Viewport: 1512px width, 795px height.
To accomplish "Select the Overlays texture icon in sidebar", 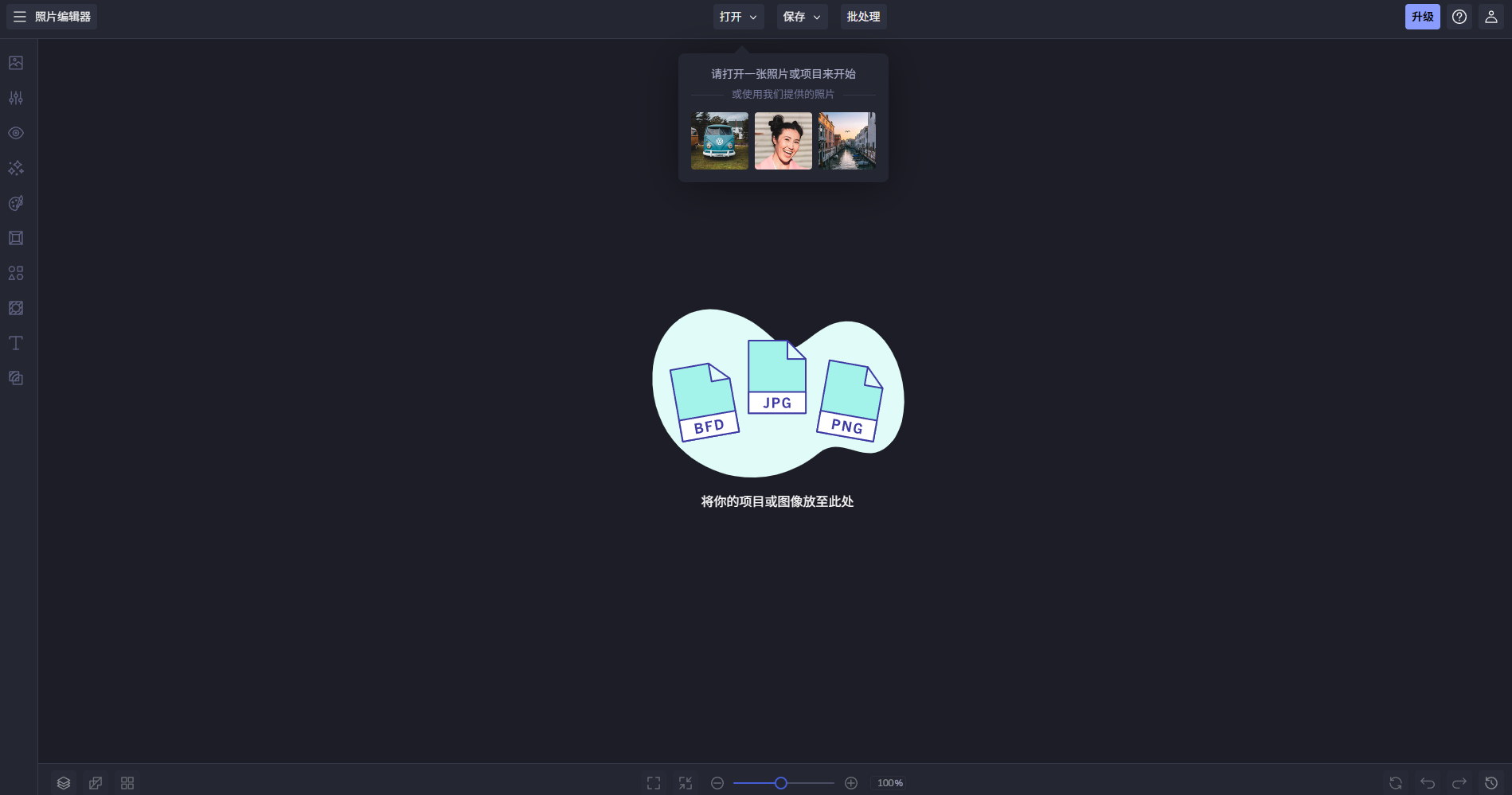I will pos(15,308).
